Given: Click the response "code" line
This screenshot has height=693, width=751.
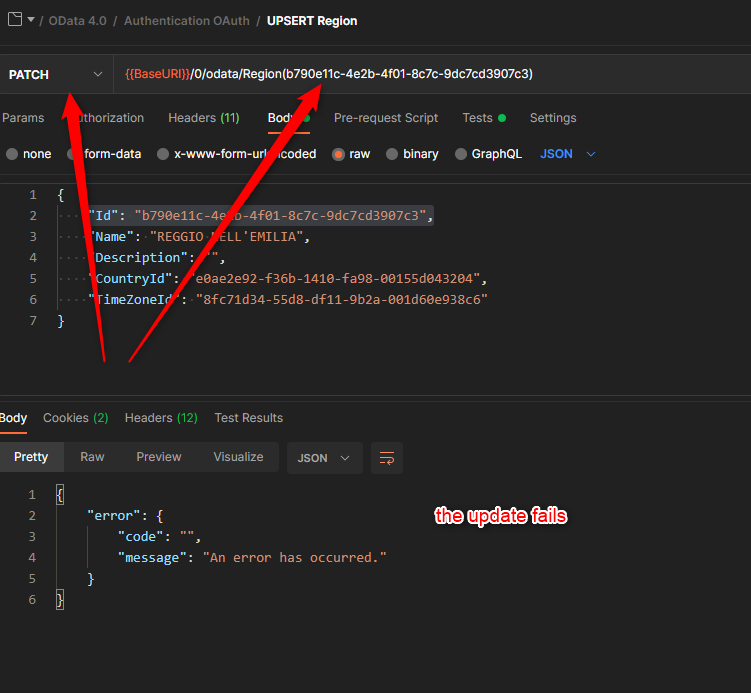Looking at the screenshot, I should 159,537.
